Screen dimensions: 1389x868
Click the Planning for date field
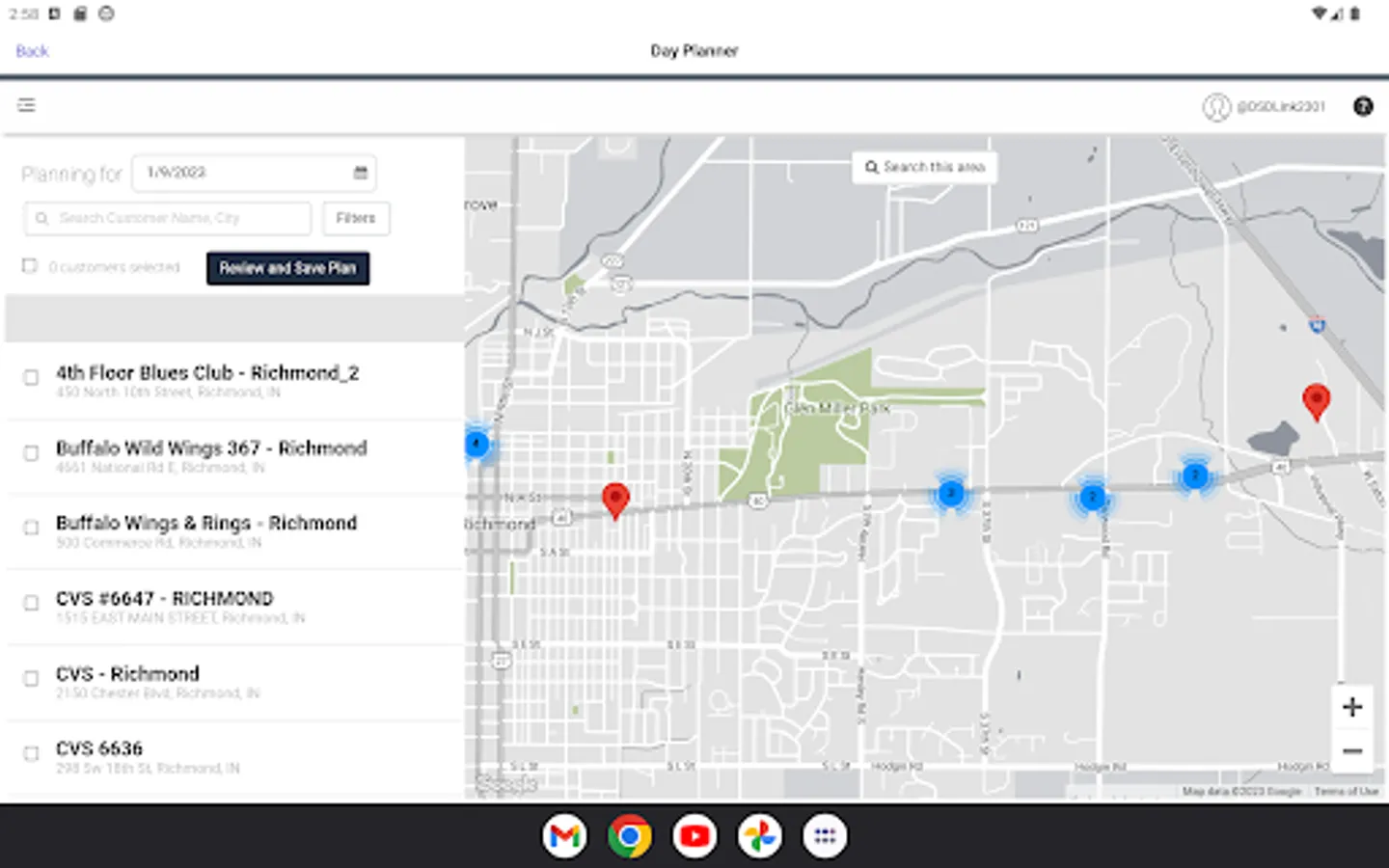tap(254, 173)
